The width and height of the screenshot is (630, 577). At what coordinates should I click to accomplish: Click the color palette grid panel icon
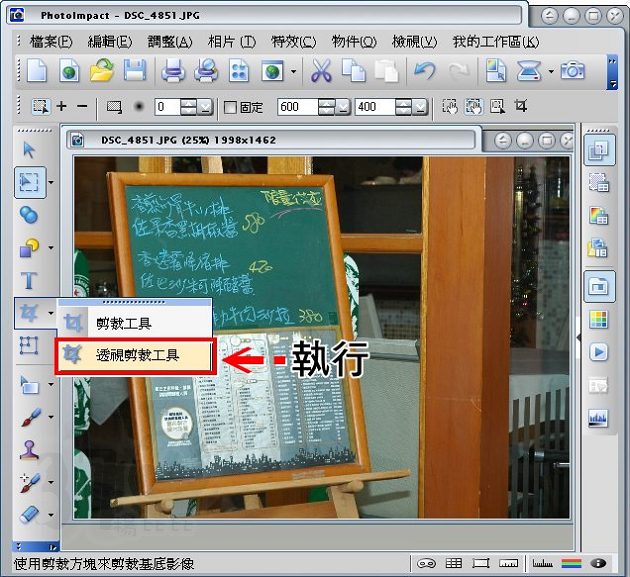click(598, 319)
